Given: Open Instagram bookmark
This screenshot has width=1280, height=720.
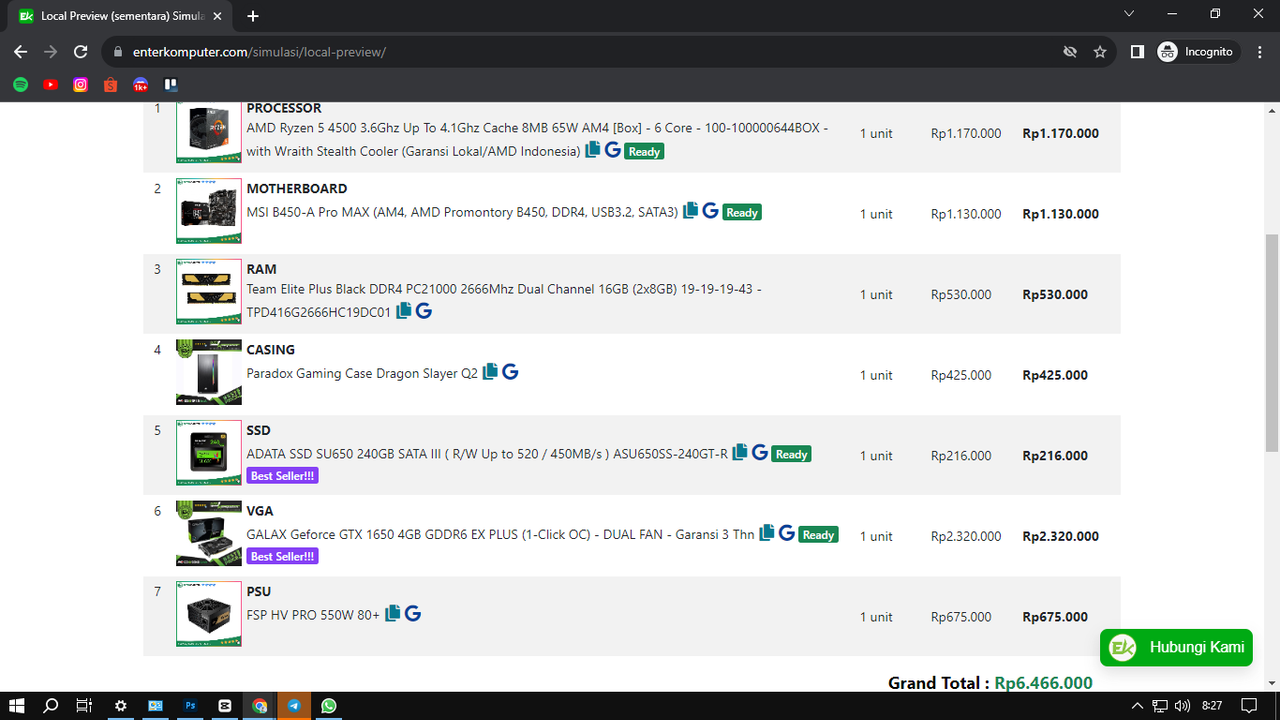Looking at the screenshot, I should [80, 85].
